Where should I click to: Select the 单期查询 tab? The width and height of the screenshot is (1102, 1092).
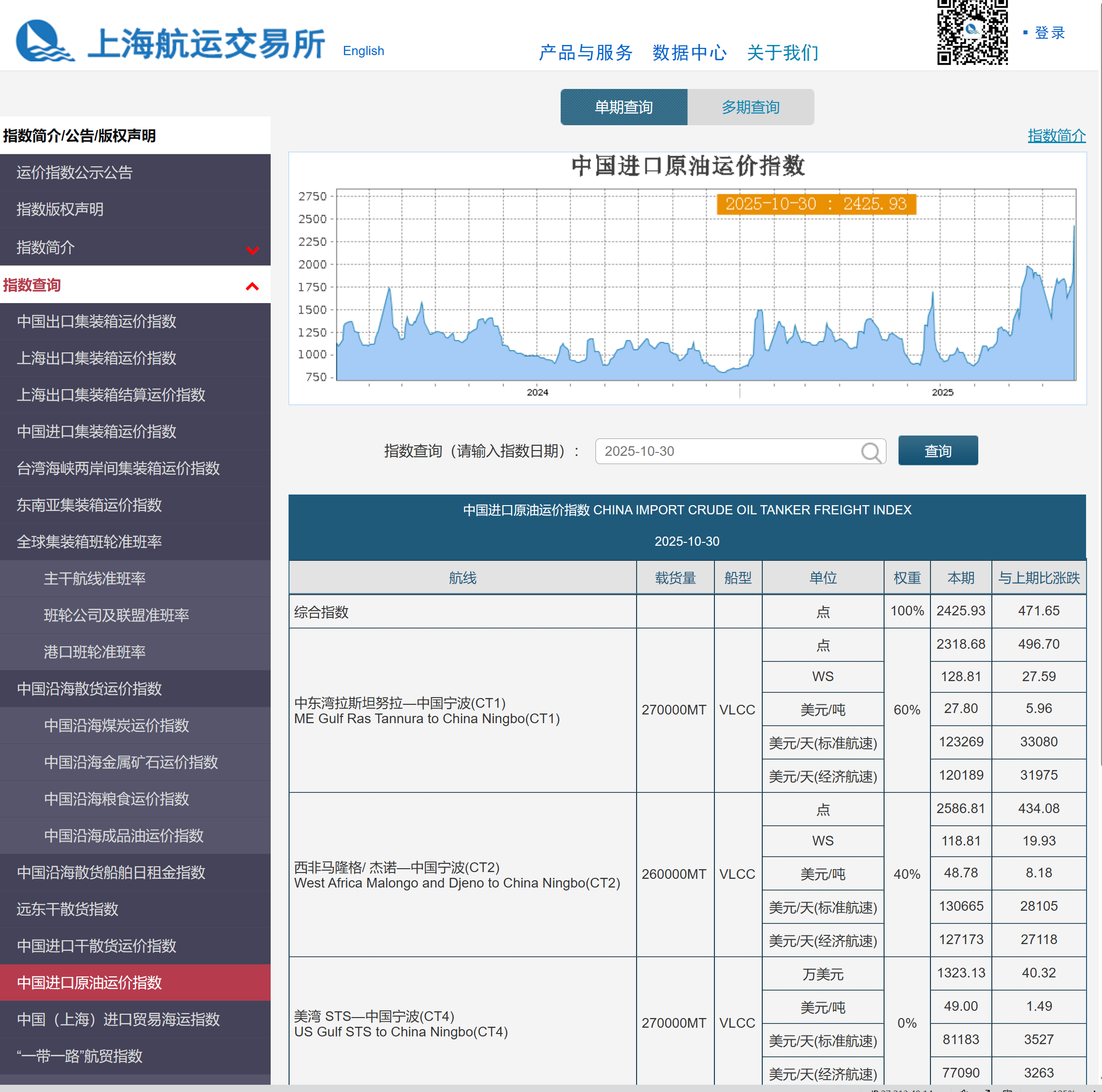click(623, 107)
